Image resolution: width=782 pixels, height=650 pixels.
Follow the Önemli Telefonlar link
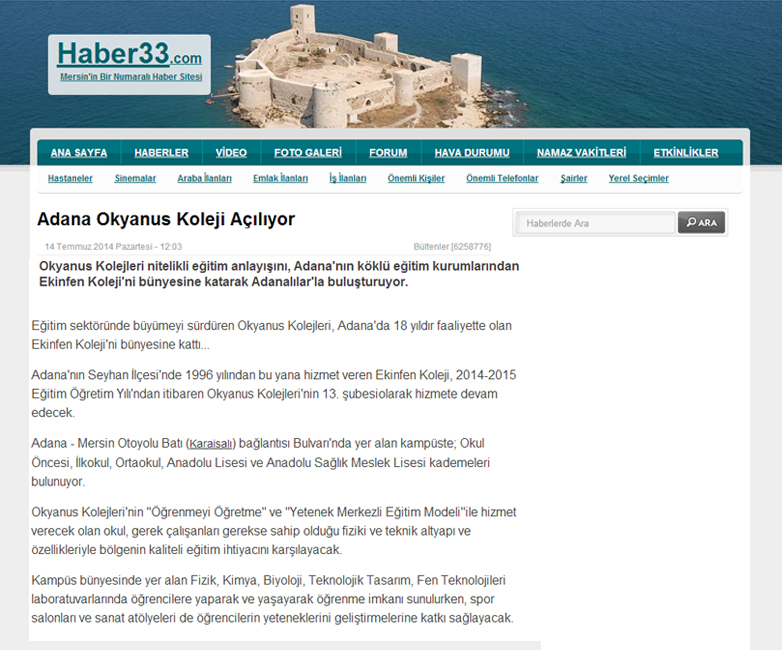click(x=502, y=178)
